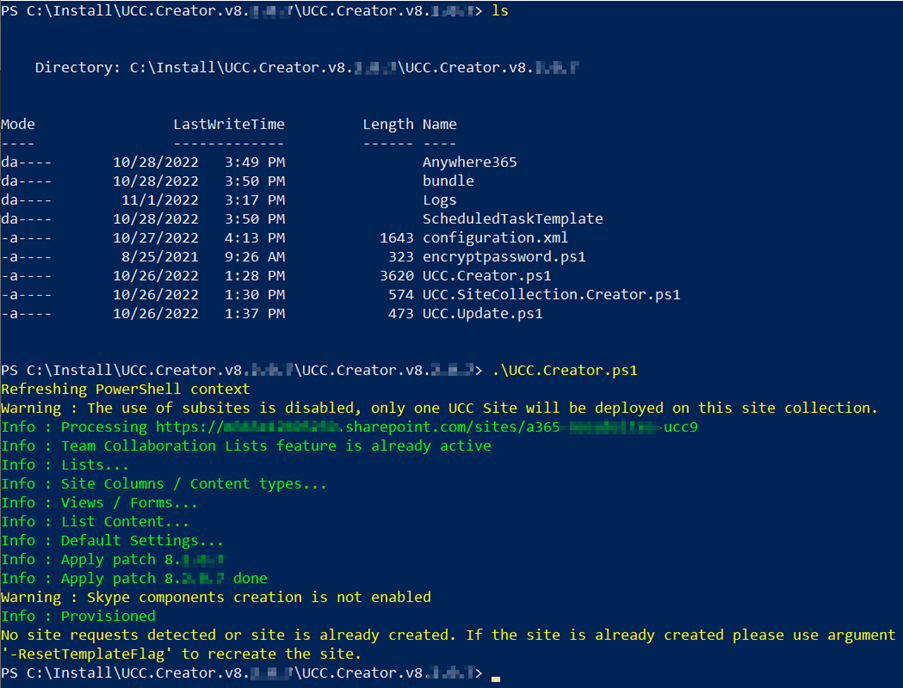Click the Logs directory name
The image size is (903, 688).
(x=439, y=200)
